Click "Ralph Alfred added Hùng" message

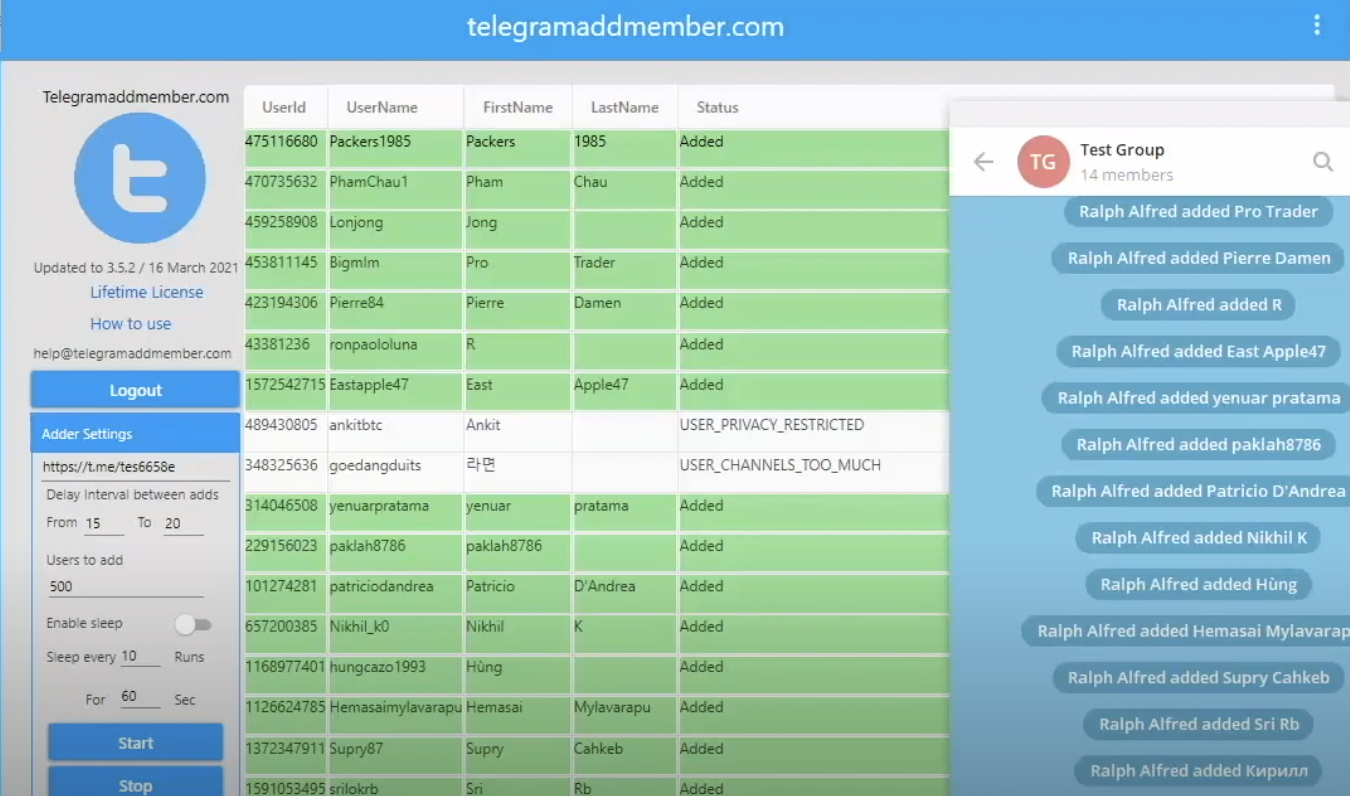pyautogui.click(x=1198, y=585)
